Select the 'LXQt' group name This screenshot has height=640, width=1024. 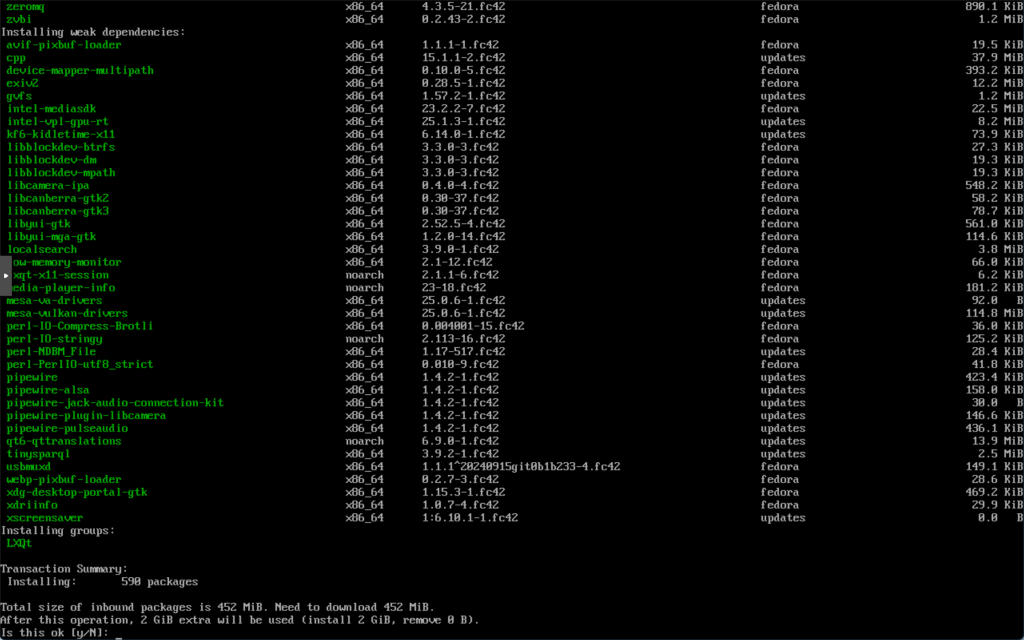[x=19, y=543]
